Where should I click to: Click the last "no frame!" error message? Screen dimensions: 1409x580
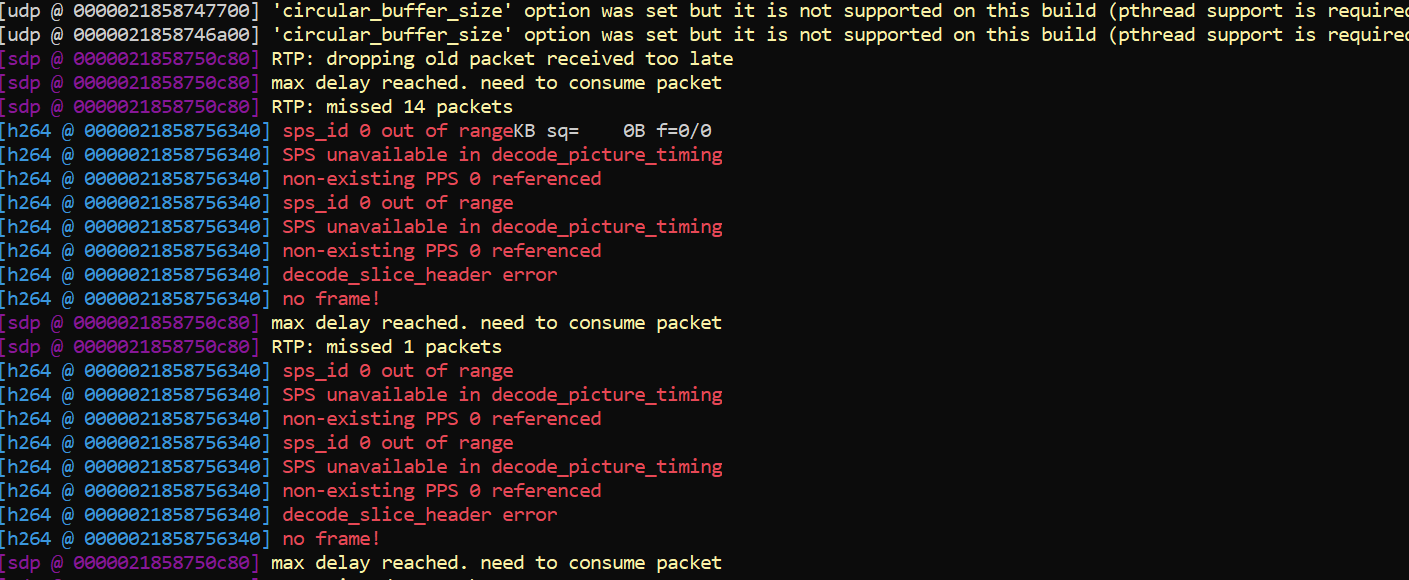(331, 539)
